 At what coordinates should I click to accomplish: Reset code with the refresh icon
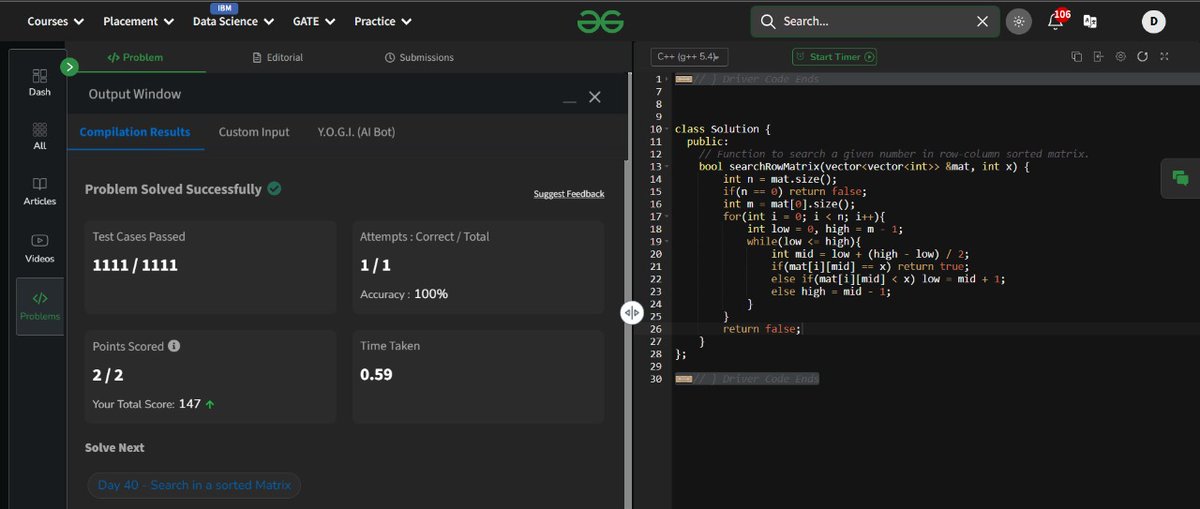1142,57
